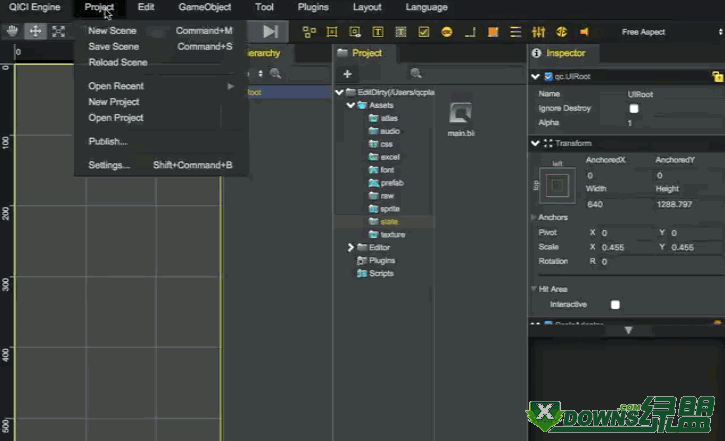The height and width of the screenshot is (441, 725).
Task: Add an OK button object from toolbar
Action: (x=447, y=32)
